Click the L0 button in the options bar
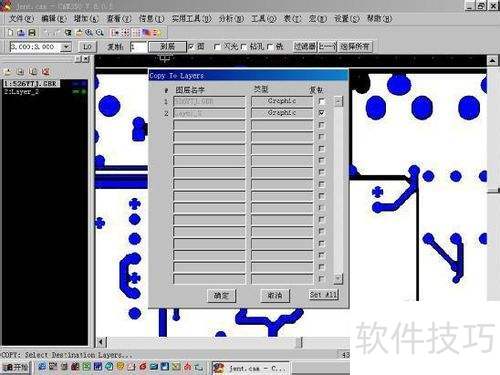Screen dimensions: 500x375 [x=87, y=47]
